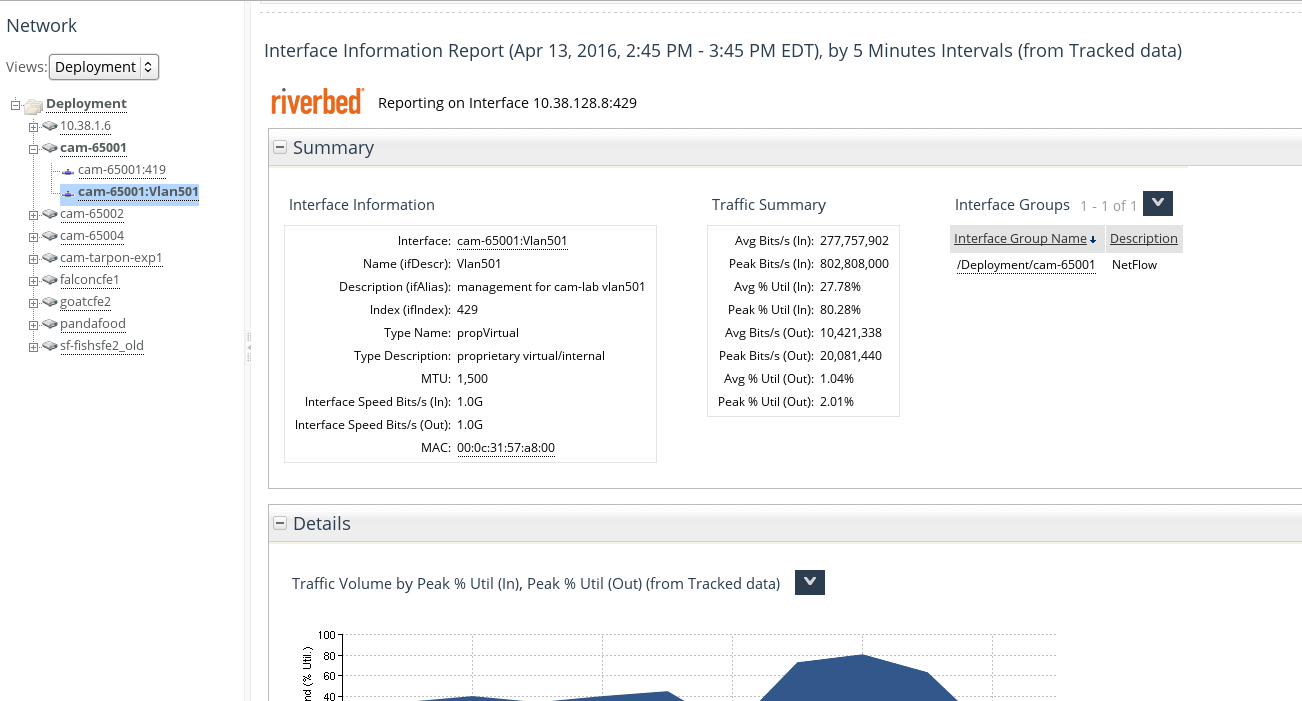
Task: Click the device icon beside goatcfe2
Action: click(x=50, y=302)
